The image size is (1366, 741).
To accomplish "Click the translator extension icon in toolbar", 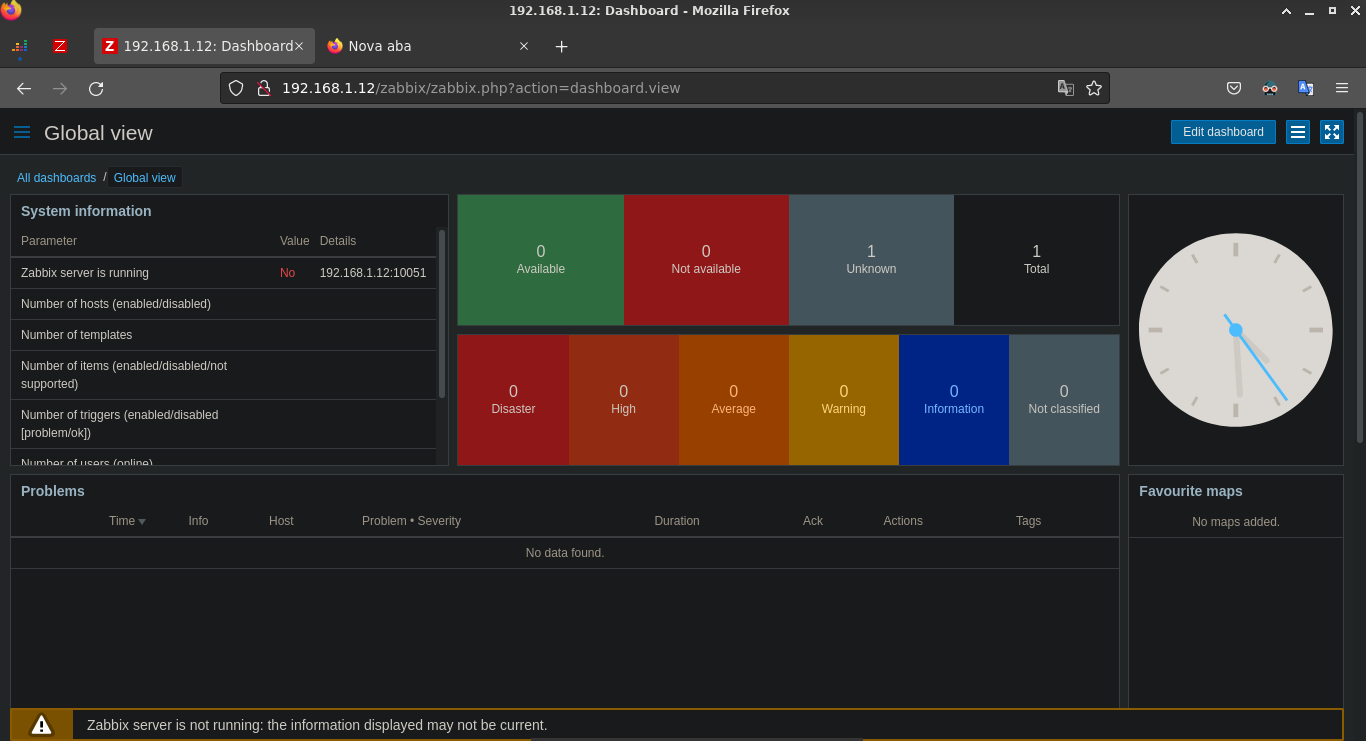I will pos(1306,88).
